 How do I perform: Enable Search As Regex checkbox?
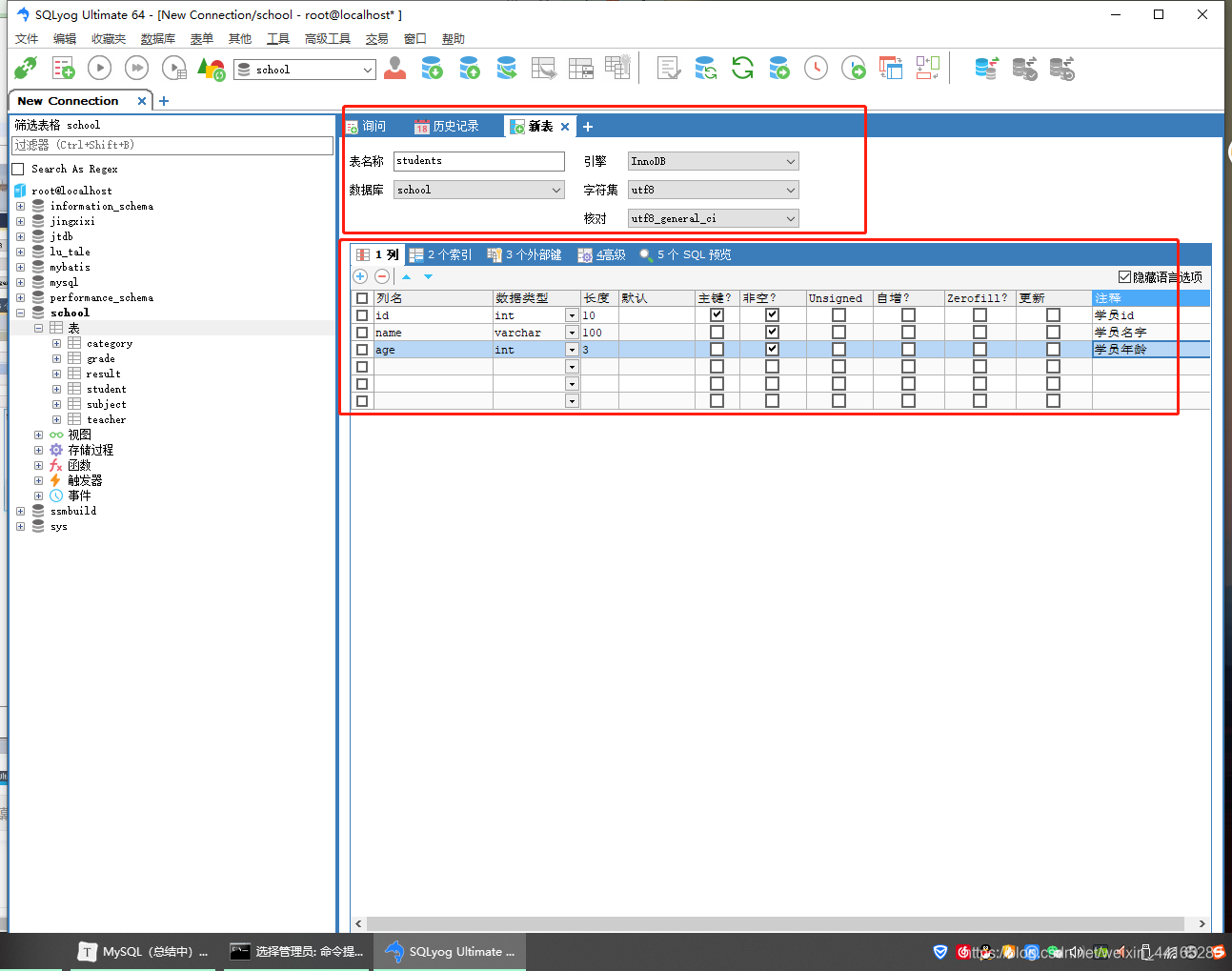pos(17,169)
